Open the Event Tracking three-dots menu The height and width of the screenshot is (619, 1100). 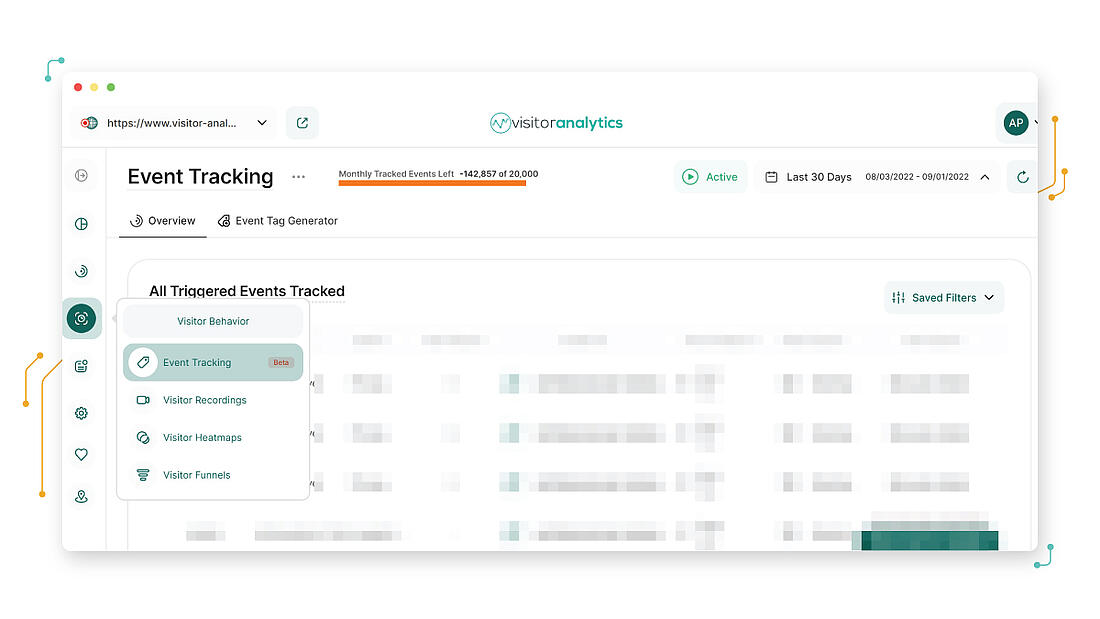(298, 177)
